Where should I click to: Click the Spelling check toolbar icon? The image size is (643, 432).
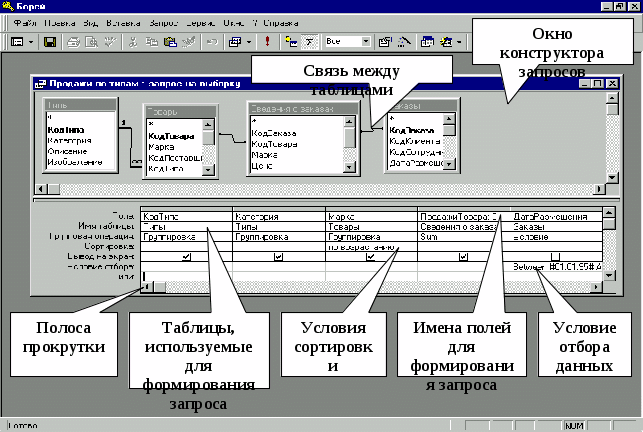point(110,42)
